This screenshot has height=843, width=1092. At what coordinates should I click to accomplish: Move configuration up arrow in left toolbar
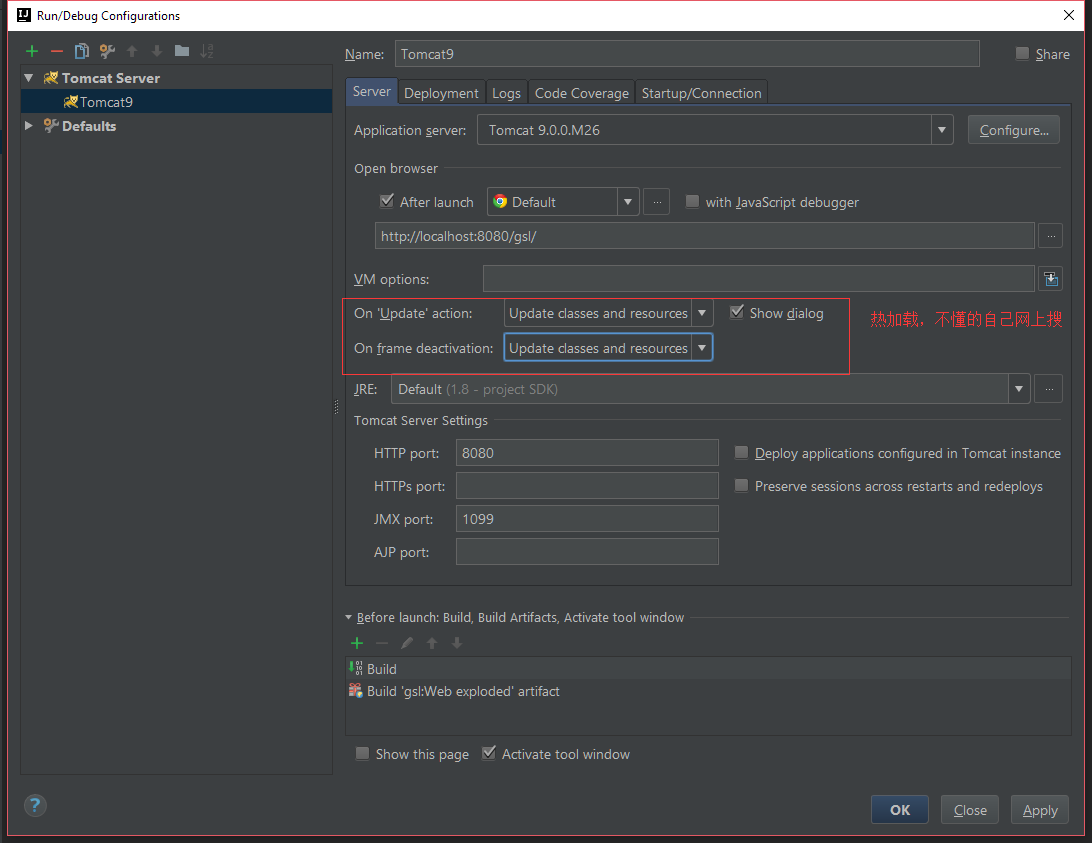[x=132, y=51]
